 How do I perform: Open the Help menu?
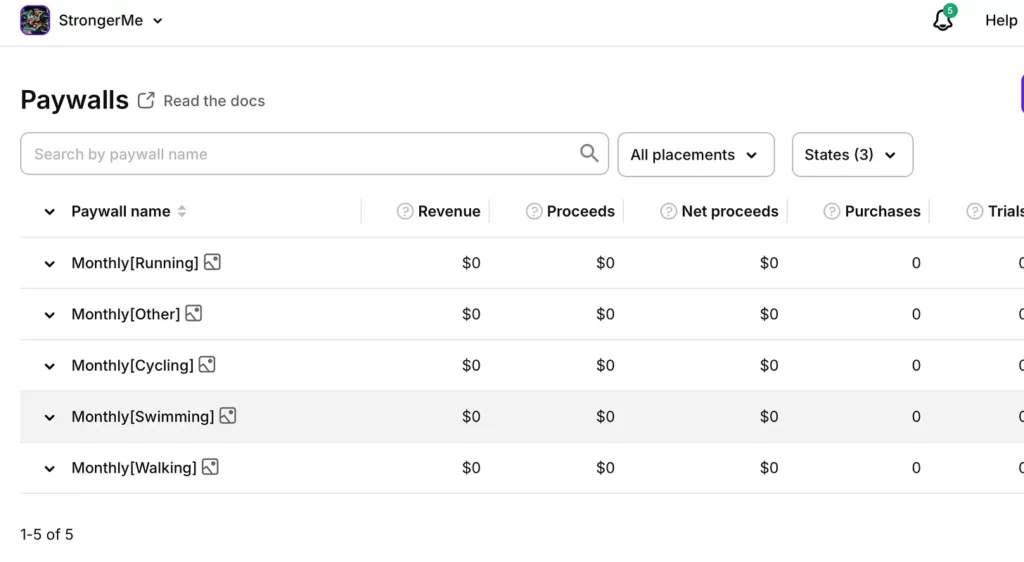click(x=1000, y=20)
